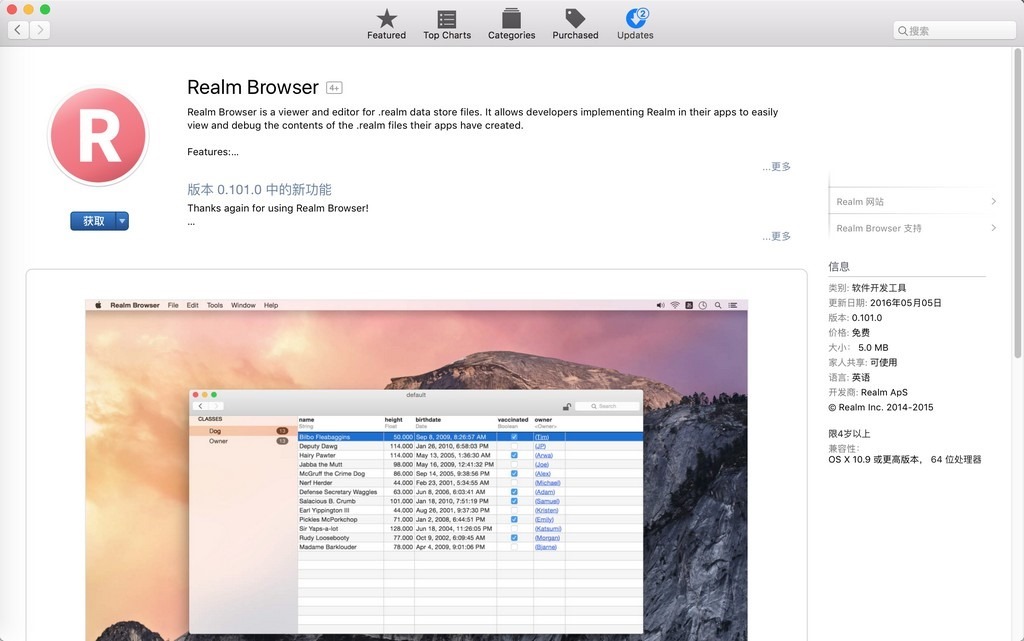Open the Top Charts tab
1024x641 pixels.
447,25
